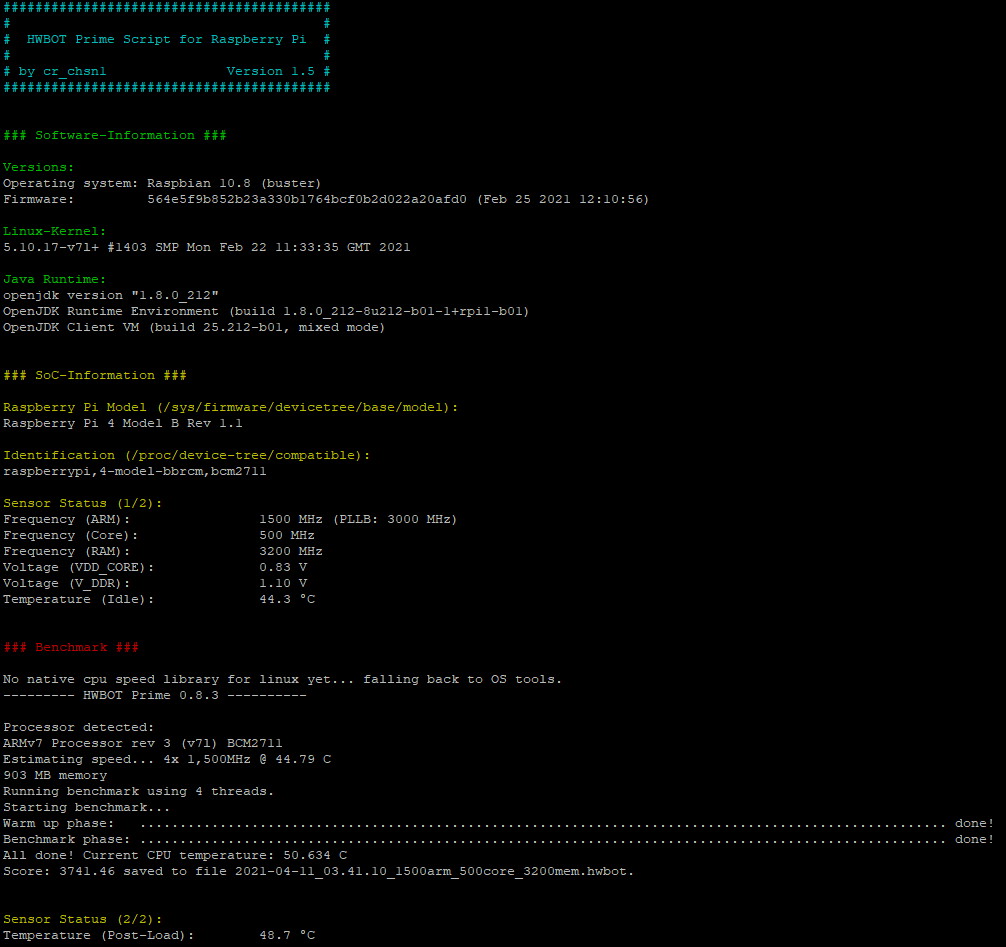Select the ARM frequency value 1500 MHz

[x=291, y=519]
